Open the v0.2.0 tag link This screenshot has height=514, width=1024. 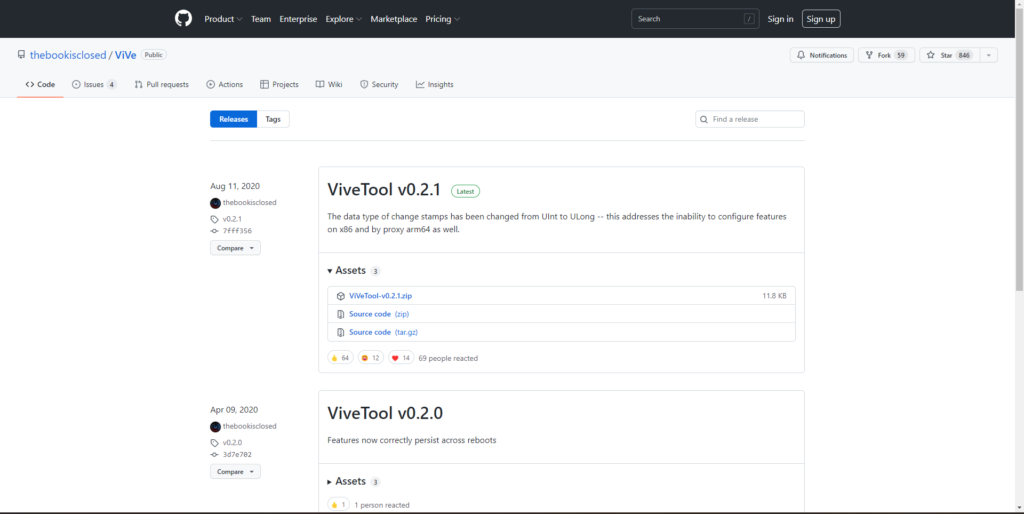pyautogui.click(x=232, y=442)
